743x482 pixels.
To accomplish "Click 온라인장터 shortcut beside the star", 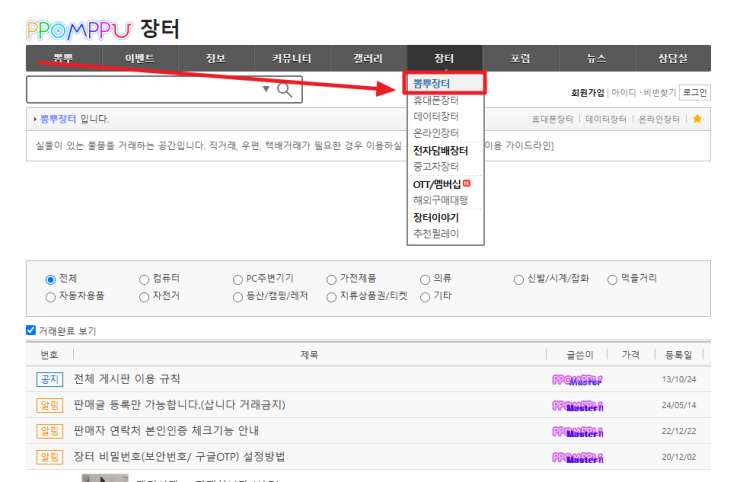I will click(x=659, y=119).
